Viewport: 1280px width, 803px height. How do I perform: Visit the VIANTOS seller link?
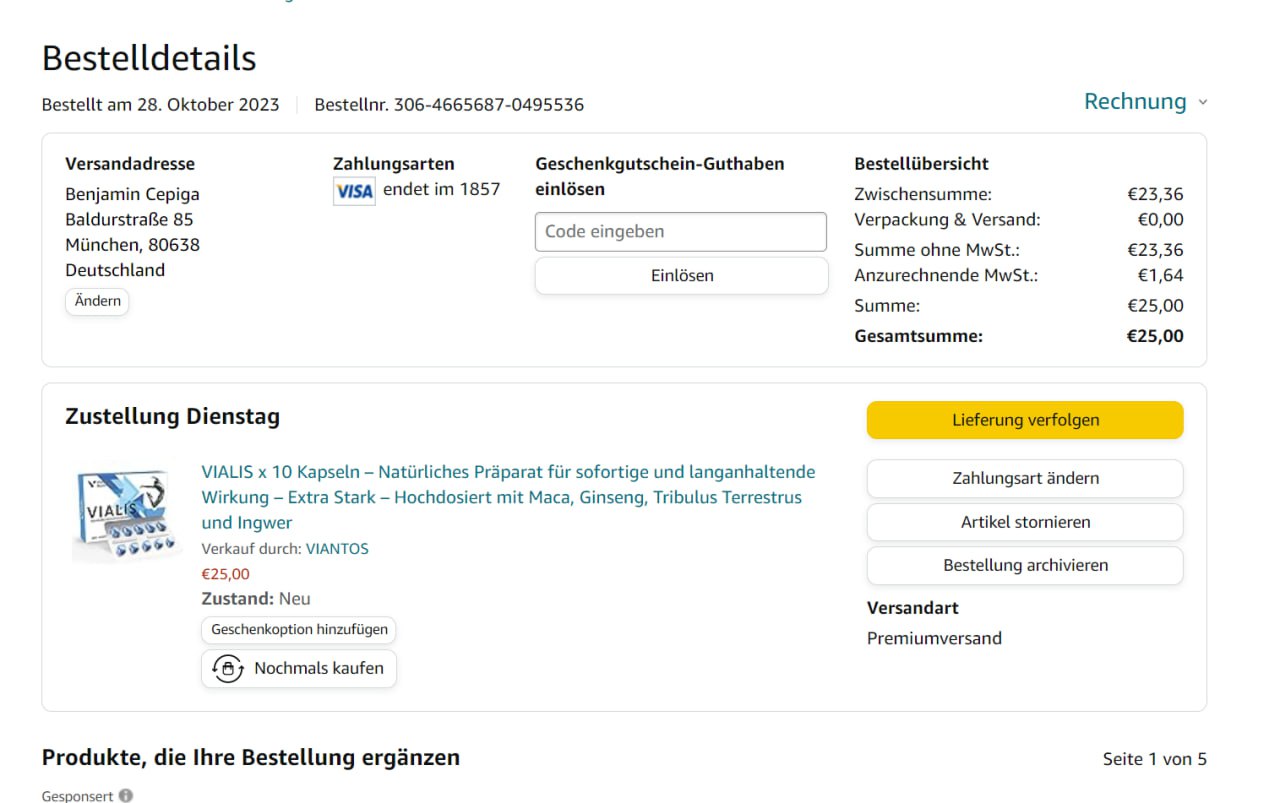click(337, 549)
